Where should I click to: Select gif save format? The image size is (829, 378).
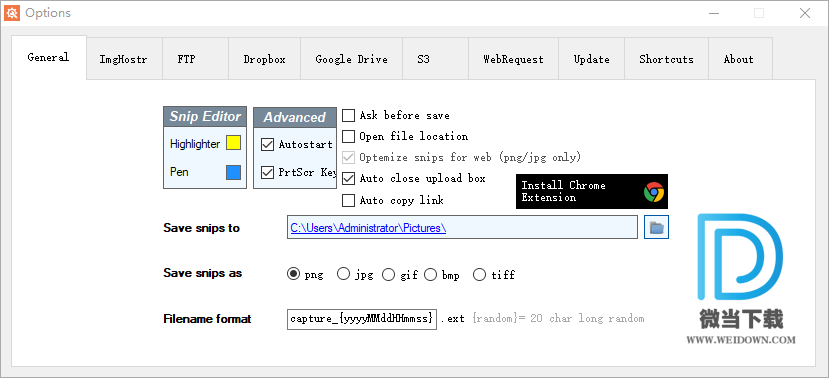[389, 274]
